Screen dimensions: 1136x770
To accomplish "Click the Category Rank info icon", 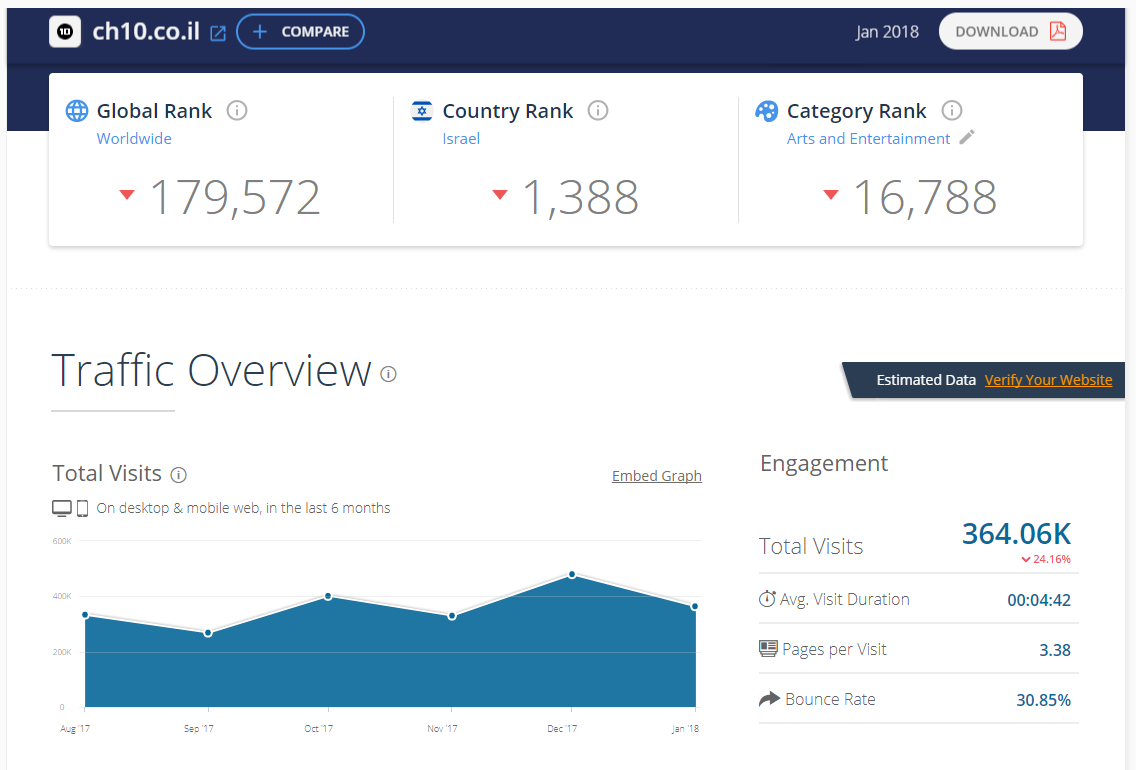I will [952, 111].
